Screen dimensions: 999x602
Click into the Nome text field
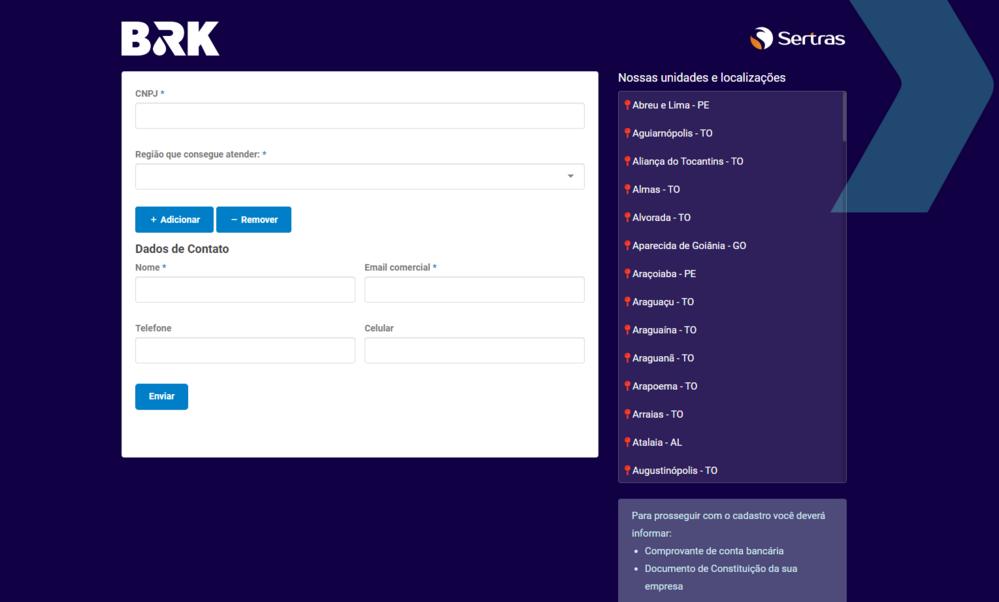(x=245, y=290)
